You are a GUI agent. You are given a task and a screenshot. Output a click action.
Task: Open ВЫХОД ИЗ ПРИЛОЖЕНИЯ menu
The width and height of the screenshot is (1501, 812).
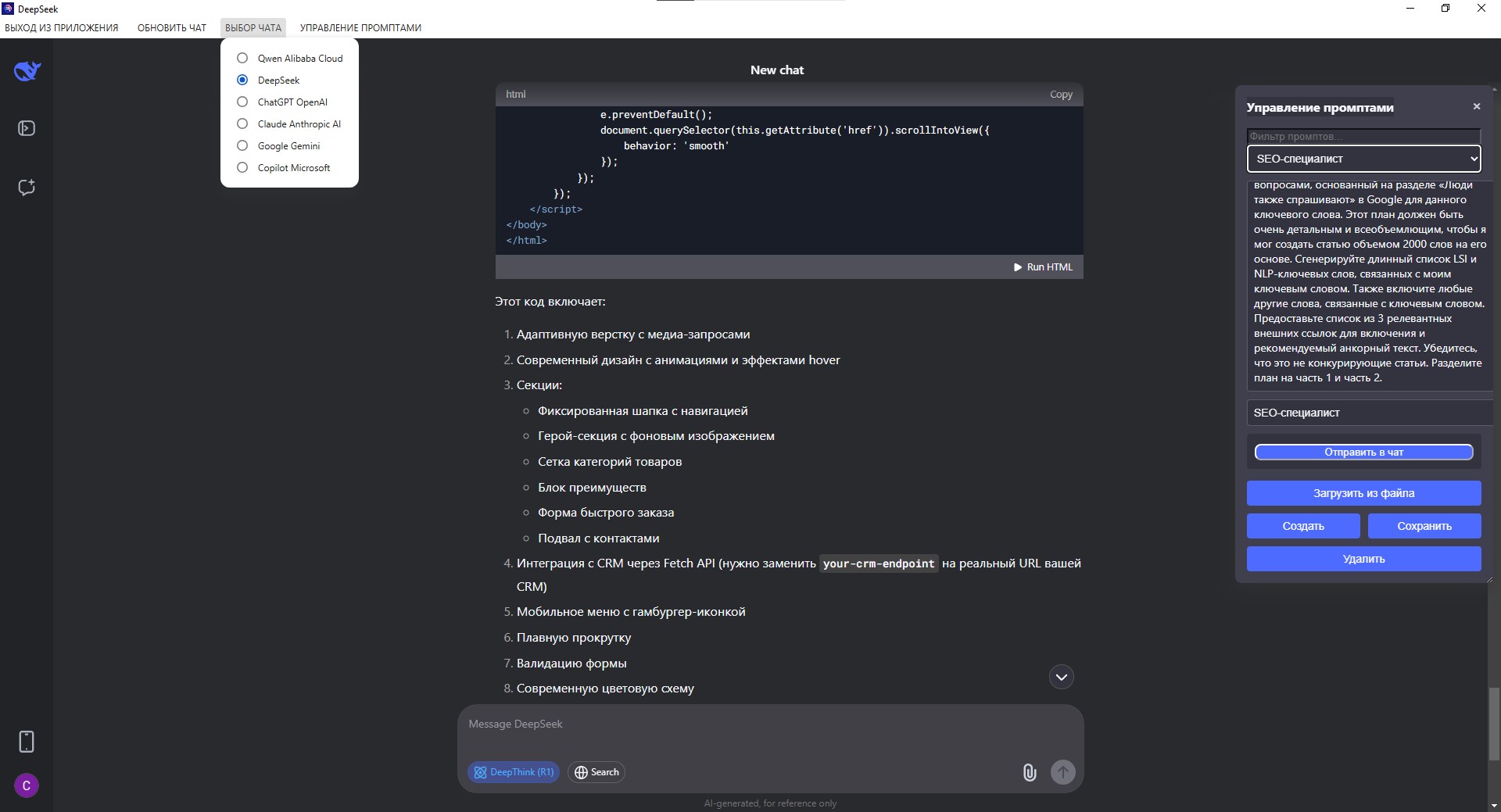[62, 28]
